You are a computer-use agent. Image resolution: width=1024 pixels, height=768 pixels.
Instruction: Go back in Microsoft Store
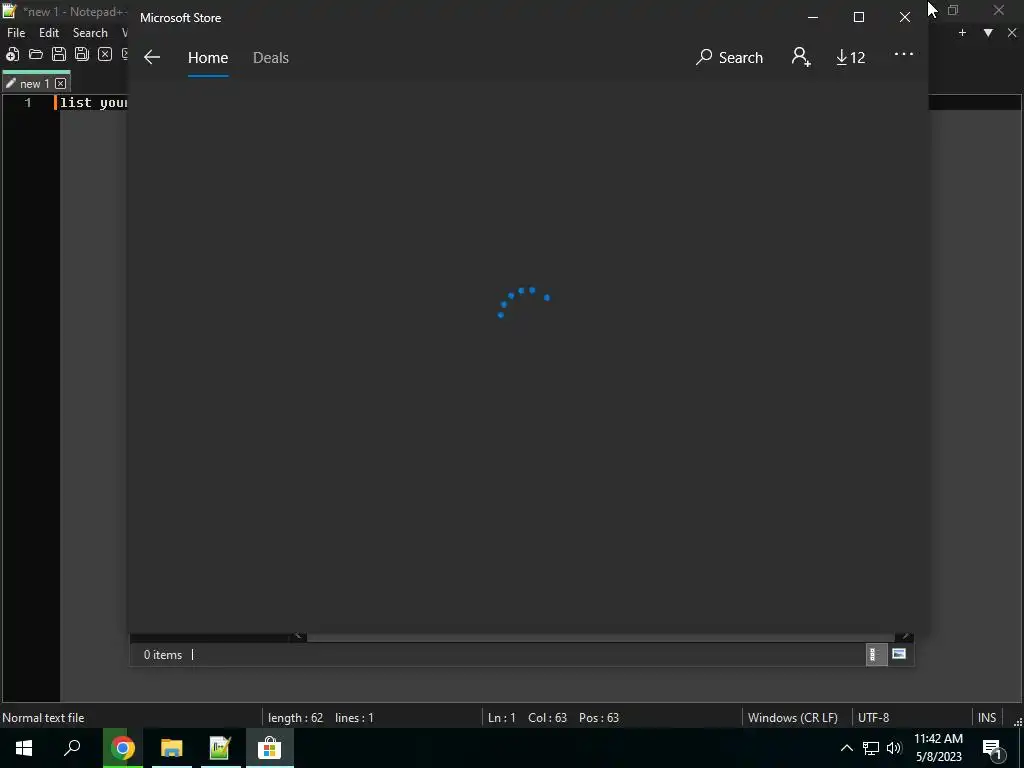[x=152, y=57]
